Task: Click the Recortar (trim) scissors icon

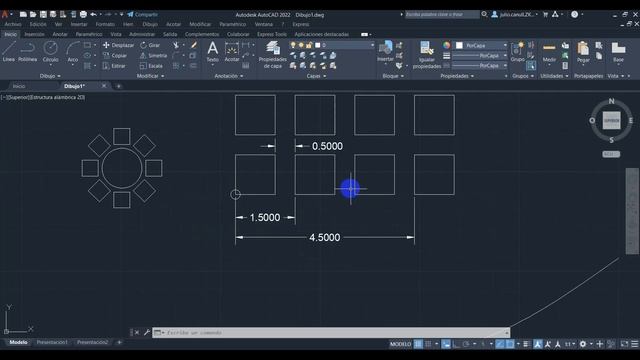Action: [x=176, y=45]
